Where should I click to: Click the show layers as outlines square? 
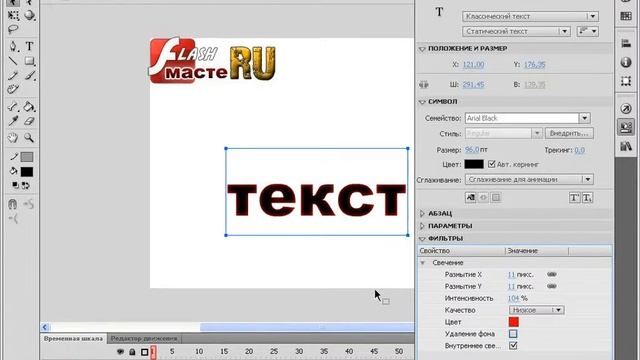tap(144, 352)
